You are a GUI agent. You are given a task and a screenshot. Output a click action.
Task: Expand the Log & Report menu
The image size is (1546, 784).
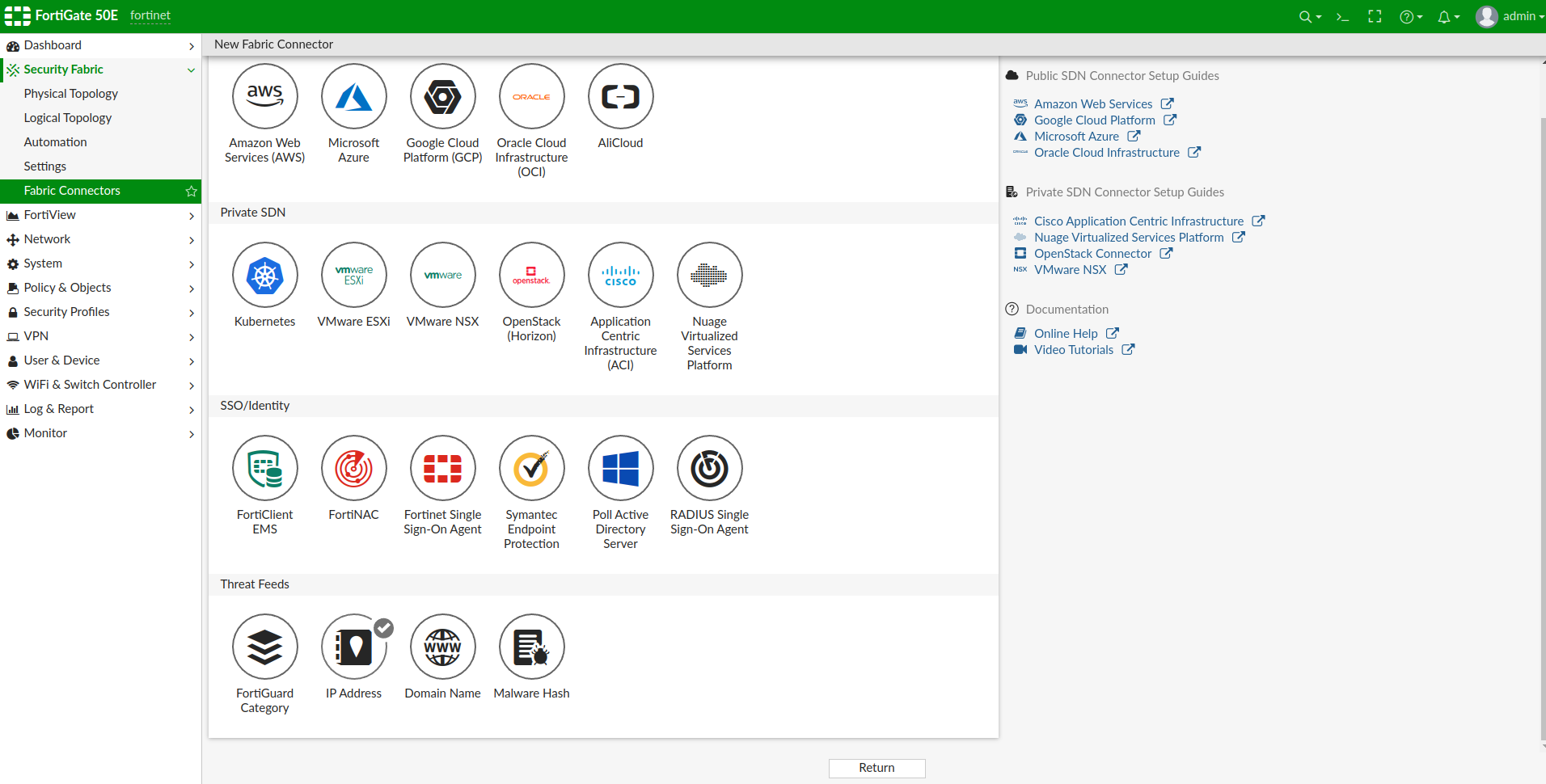click(100, 409)
